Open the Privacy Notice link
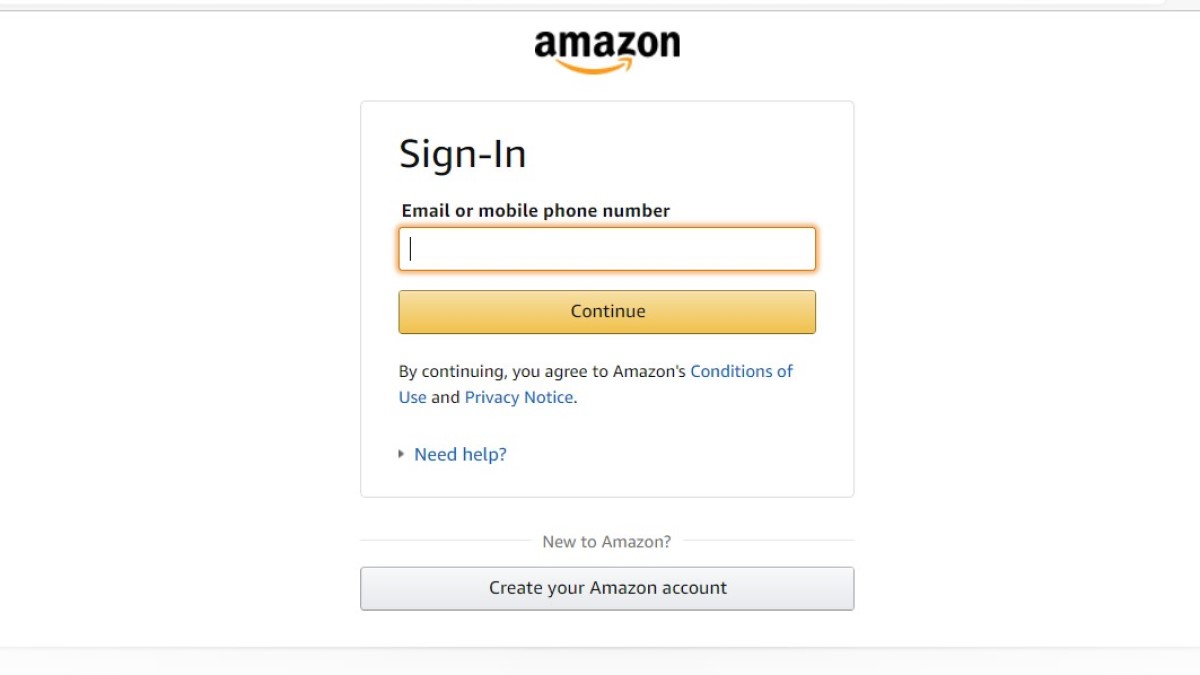 tap(518, 397)
